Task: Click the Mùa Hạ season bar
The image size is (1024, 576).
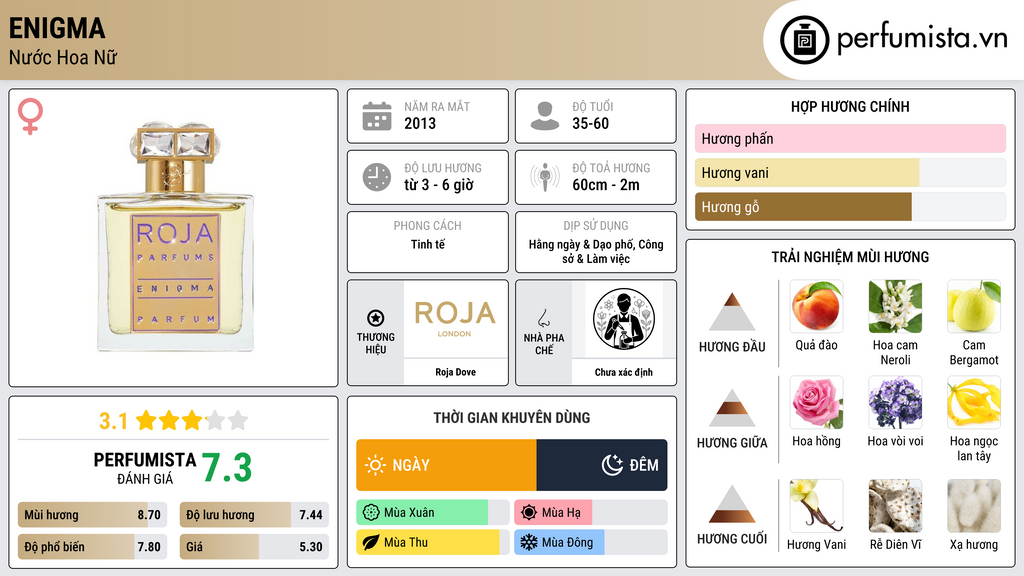Action: (590, 513)
